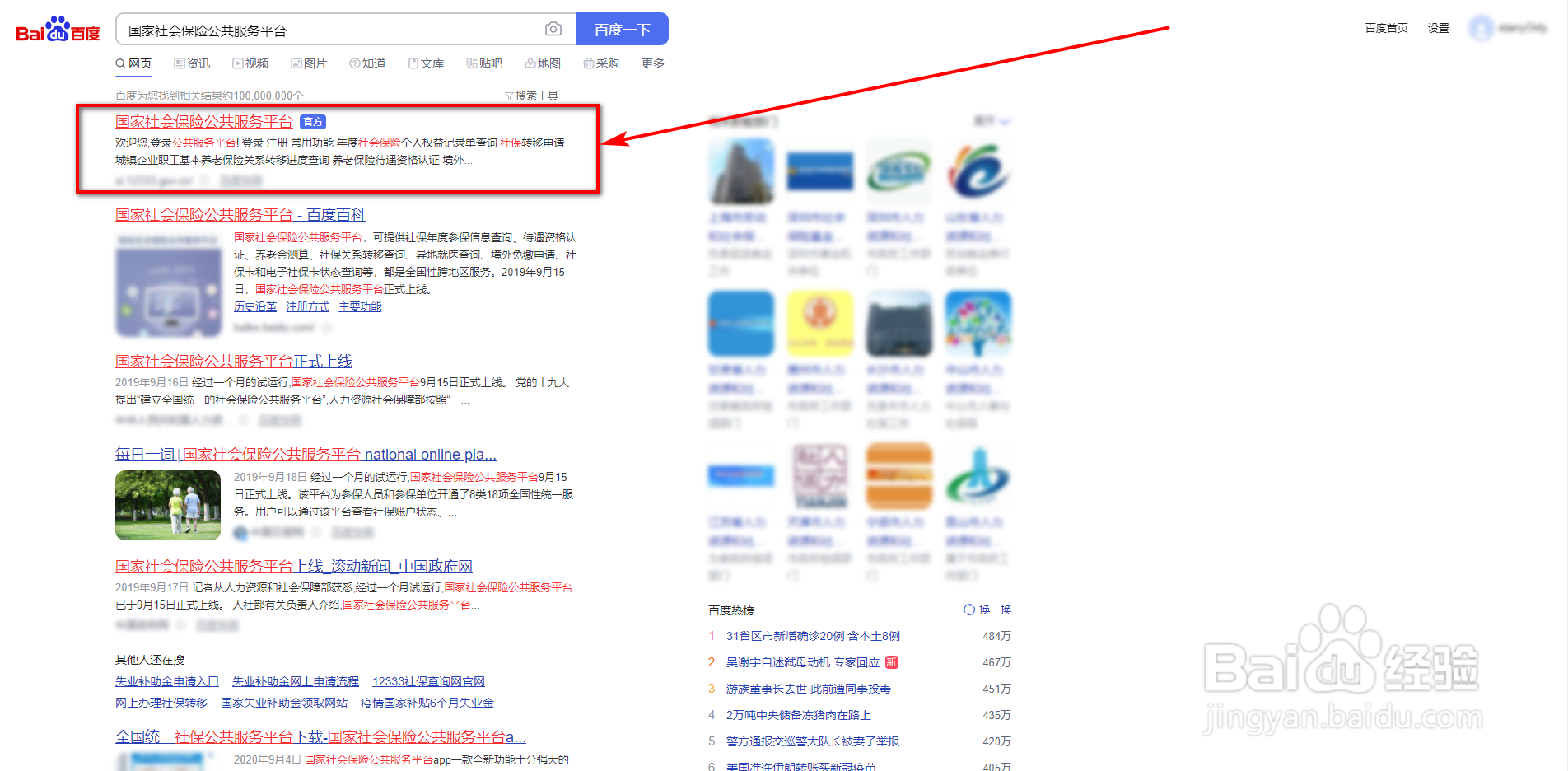Open hot topic 警方通报交巡警大队长被妻子举报
The image size is (1568, 771).
pos(813,741)
